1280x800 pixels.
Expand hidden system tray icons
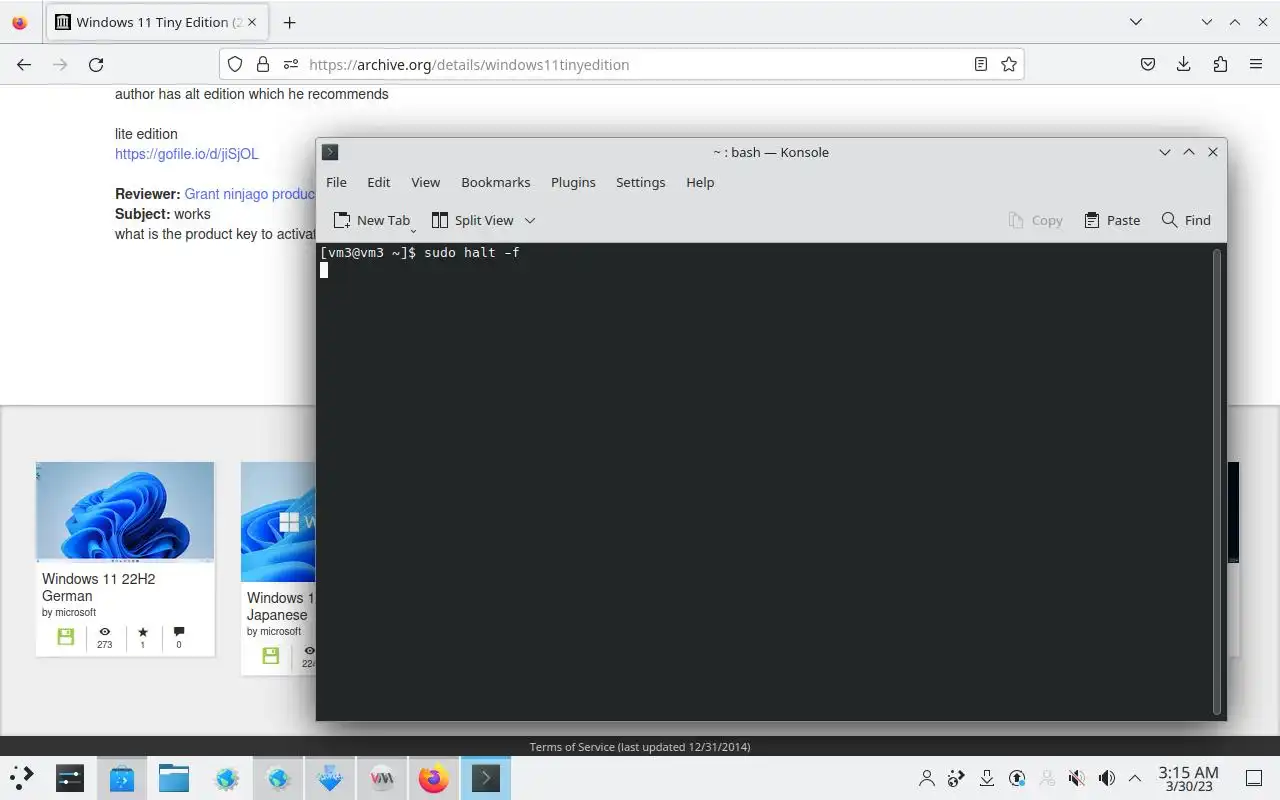[1135, 778]
